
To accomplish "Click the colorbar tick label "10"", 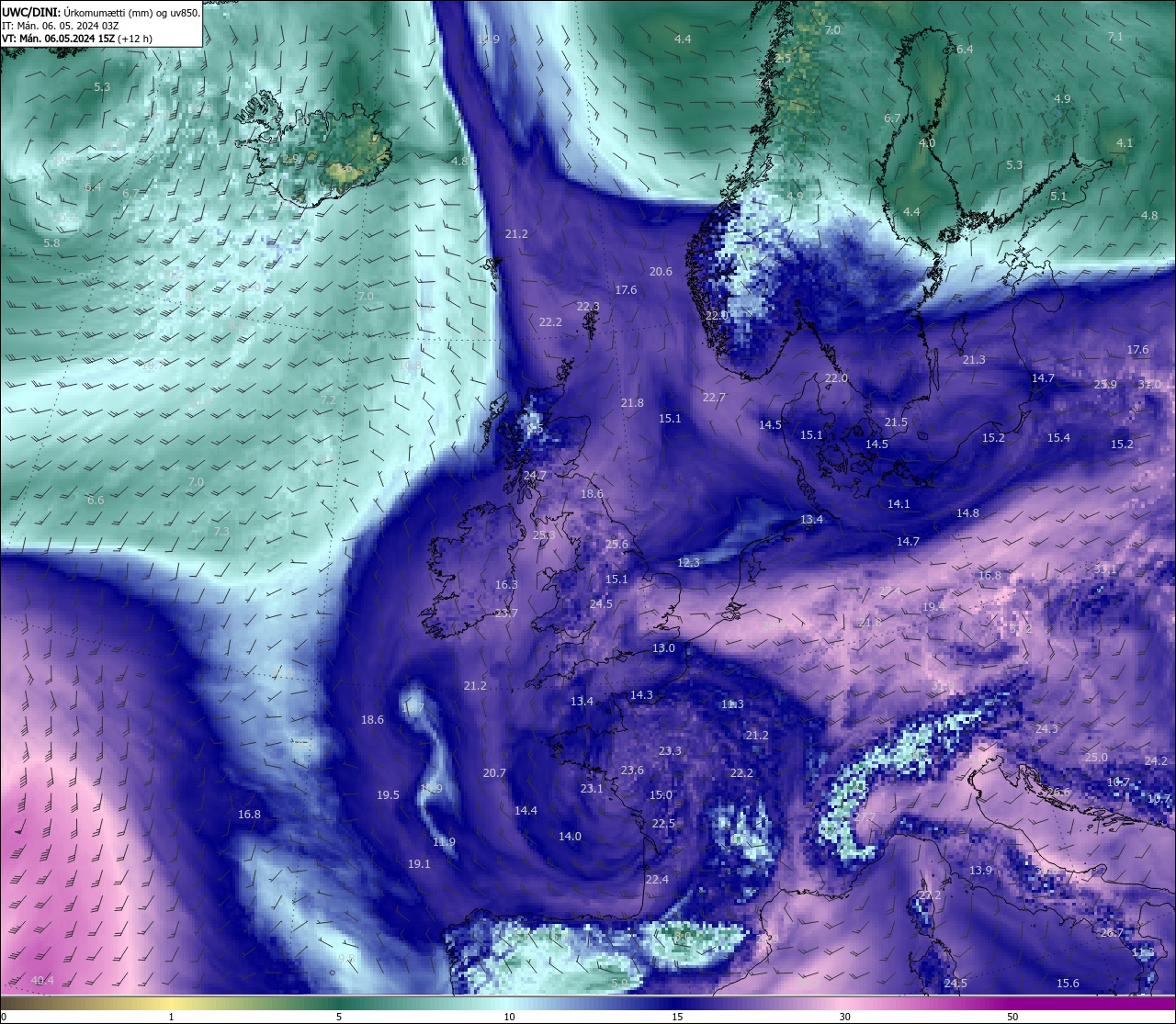I will 509,1017.
